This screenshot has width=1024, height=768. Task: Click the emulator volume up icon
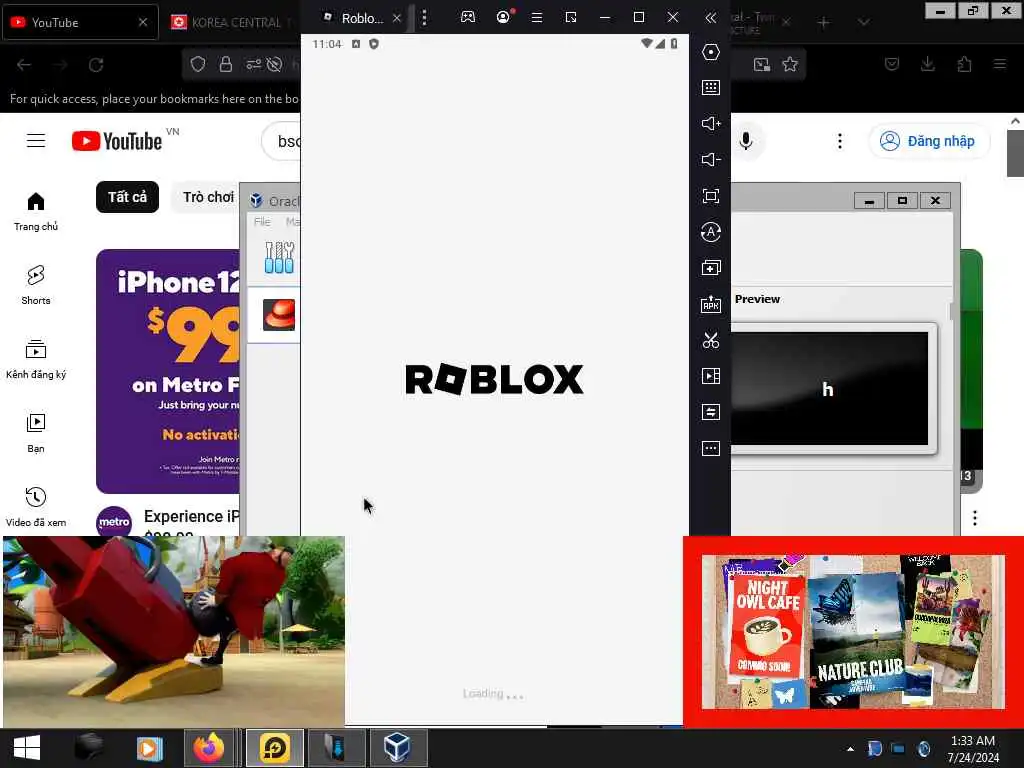point(711,123)
